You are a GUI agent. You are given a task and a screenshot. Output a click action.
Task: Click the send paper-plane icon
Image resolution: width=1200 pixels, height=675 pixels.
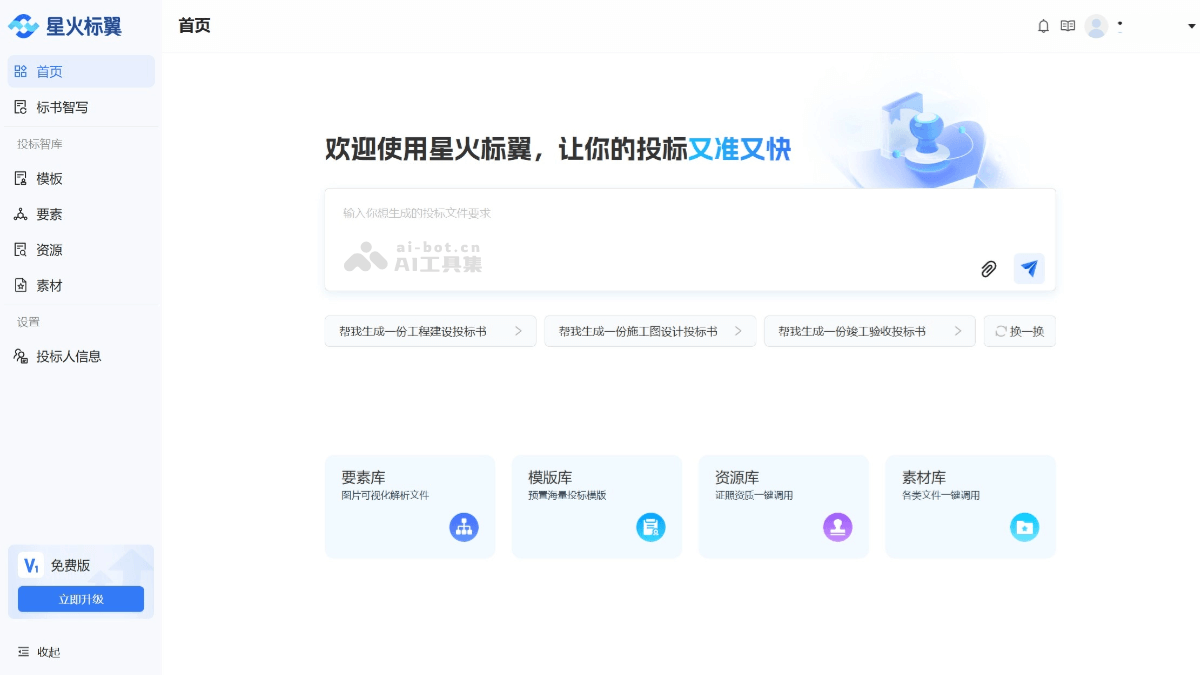[x=1028, y=268]
